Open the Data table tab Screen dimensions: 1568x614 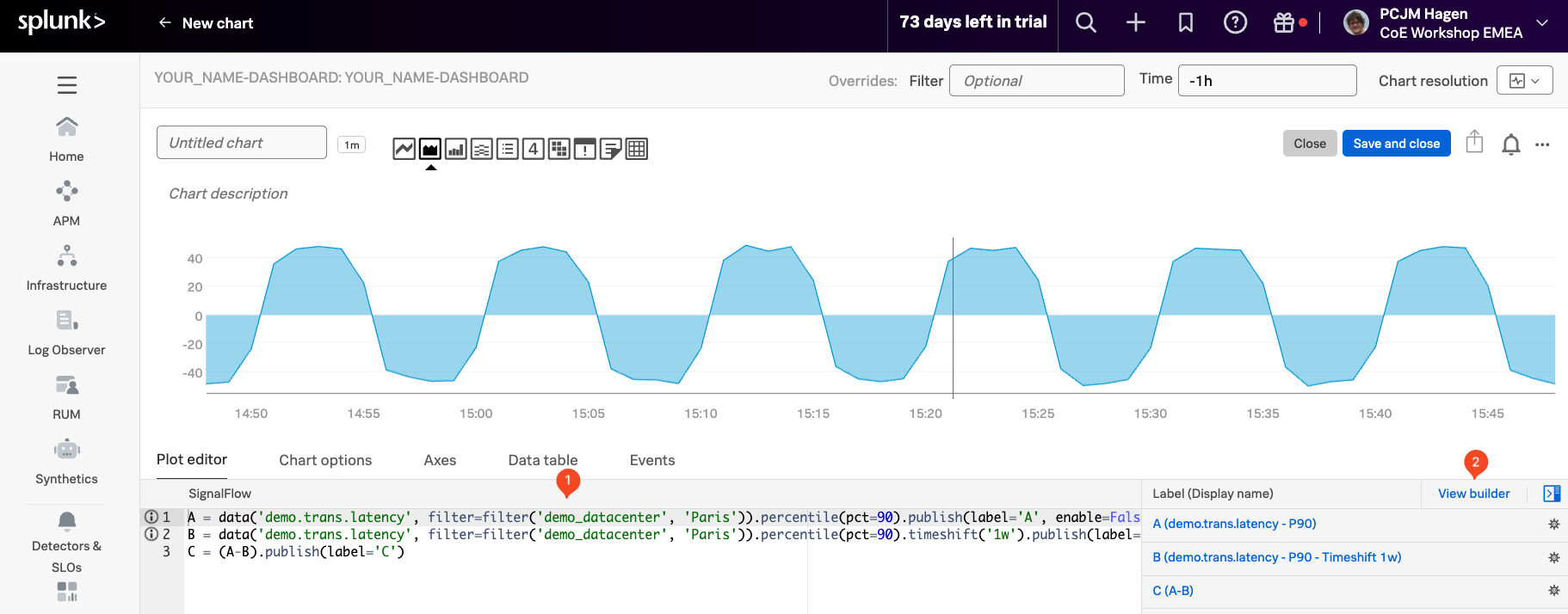click(x=542, y=460)
